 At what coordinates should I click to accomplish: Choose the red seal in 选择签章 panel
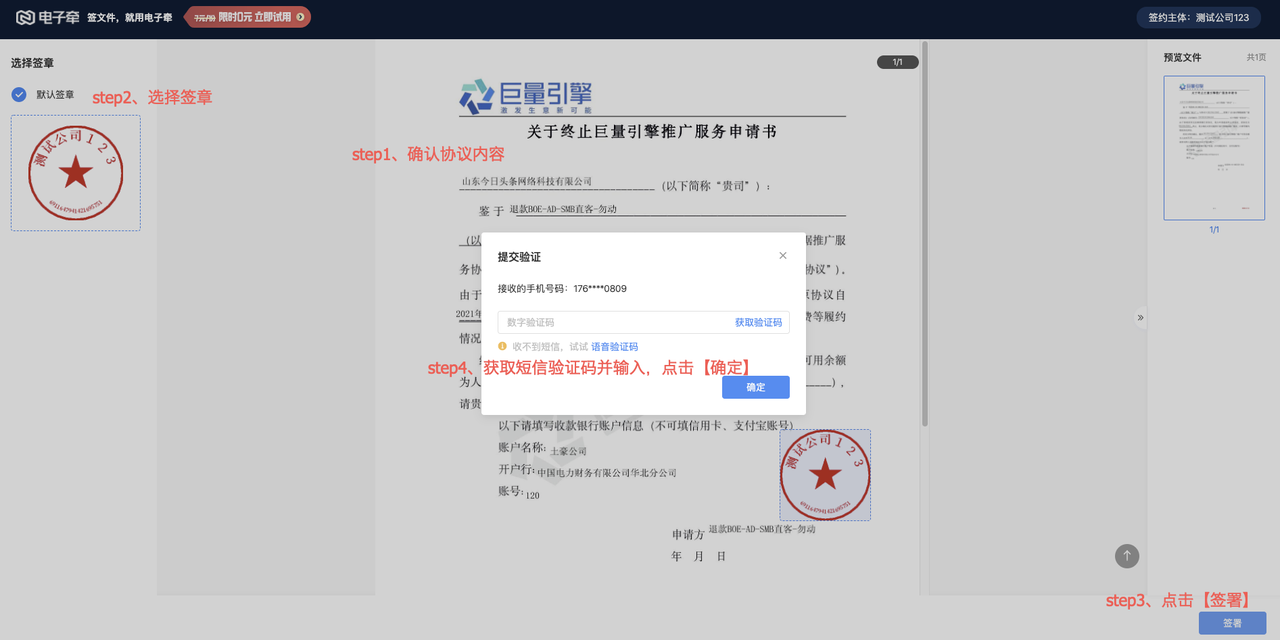coord(76,173)
